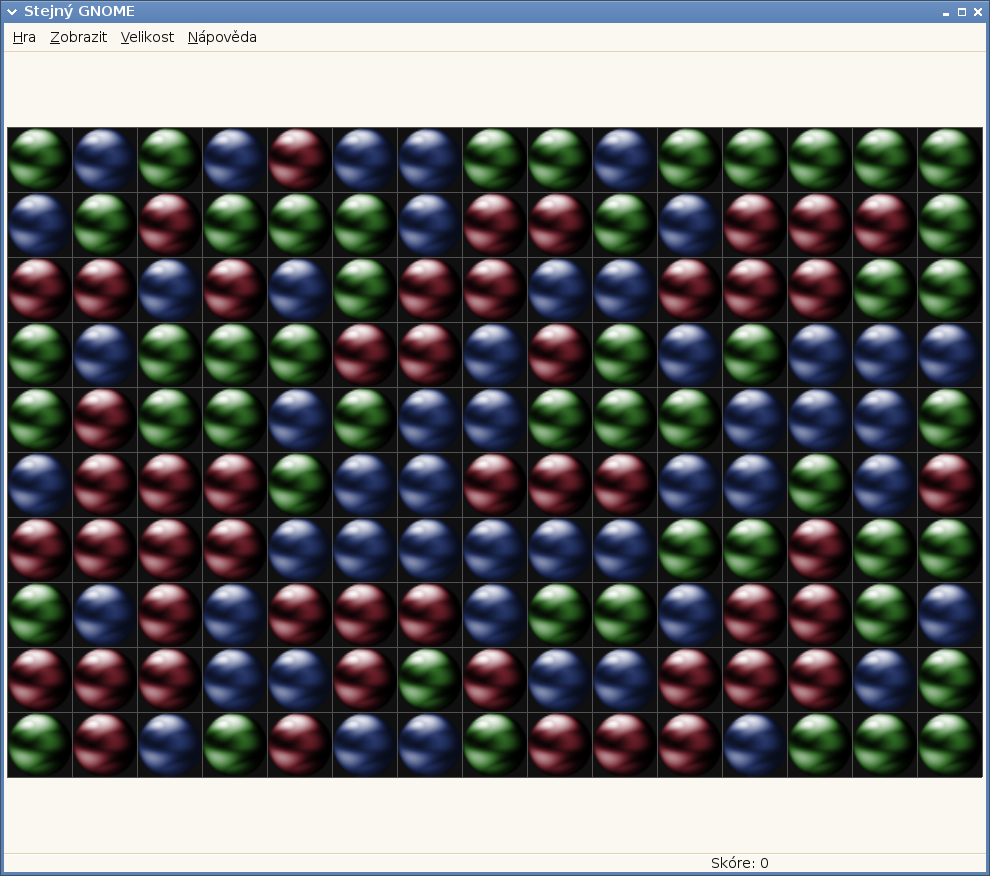
Task: Open the Hra menu
Action: (24, 37)
